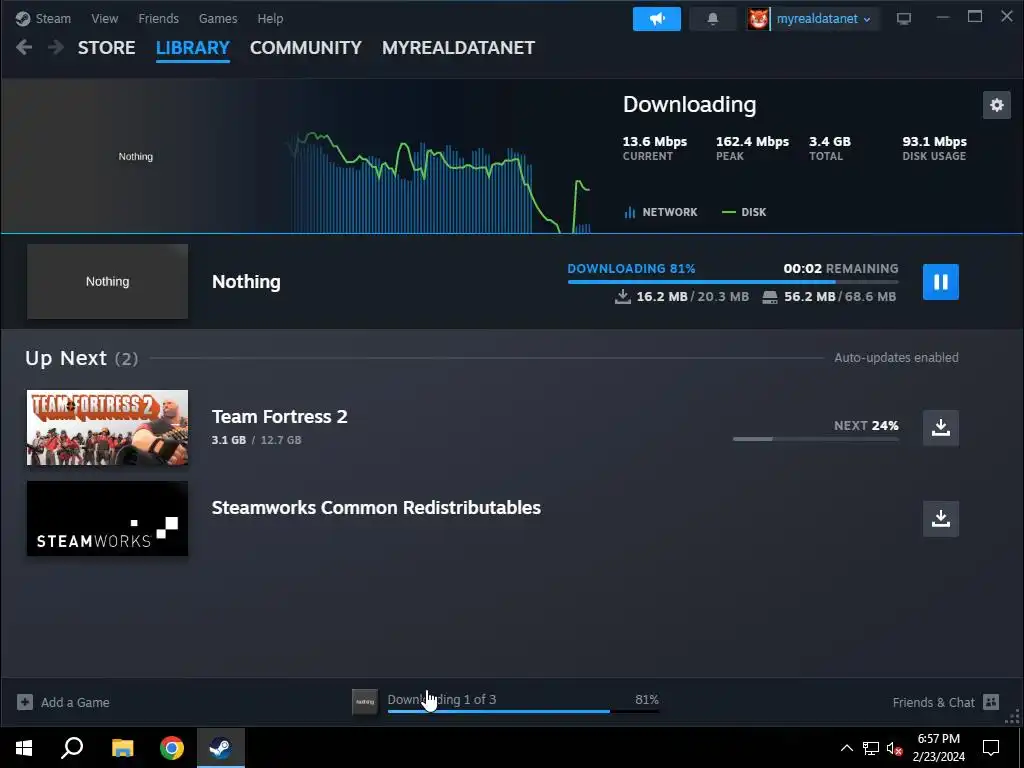Click the Nothing game thumbnail in downloading row
Viewport: 1024px width, 768px height.
click(x=107, y=281)
